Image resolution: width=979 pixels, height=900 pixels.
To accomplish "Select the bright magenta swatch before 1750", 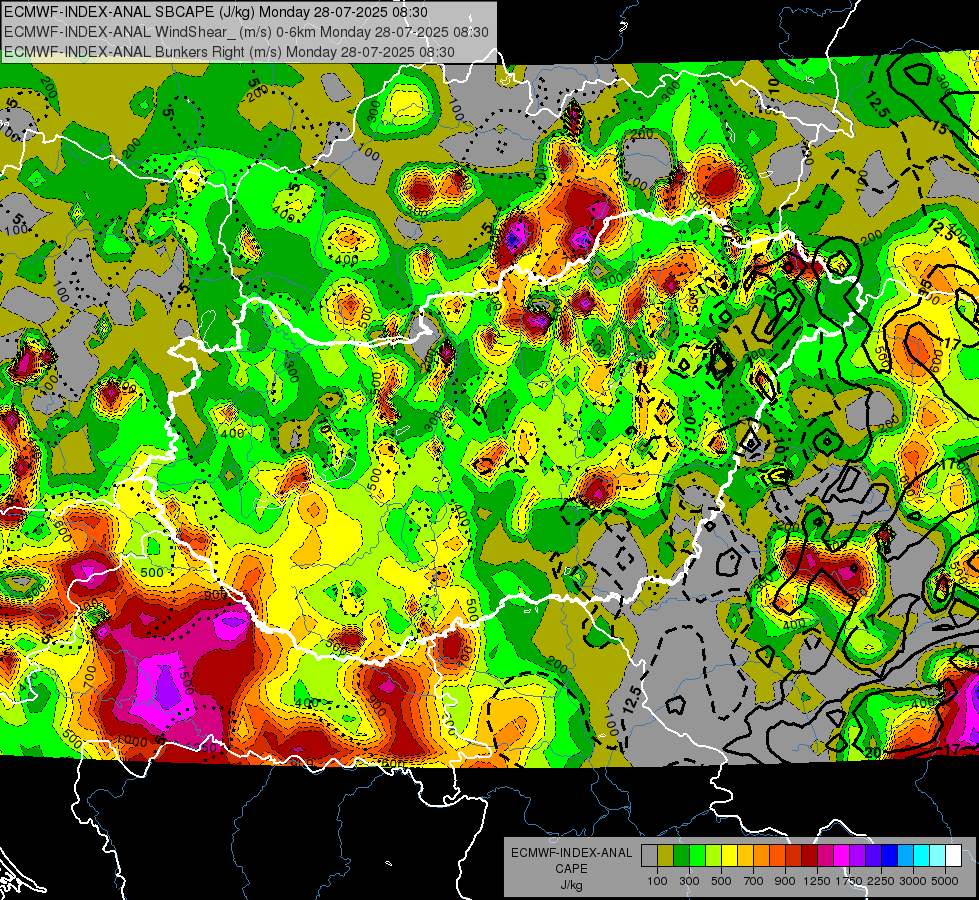I will (842, 856).
